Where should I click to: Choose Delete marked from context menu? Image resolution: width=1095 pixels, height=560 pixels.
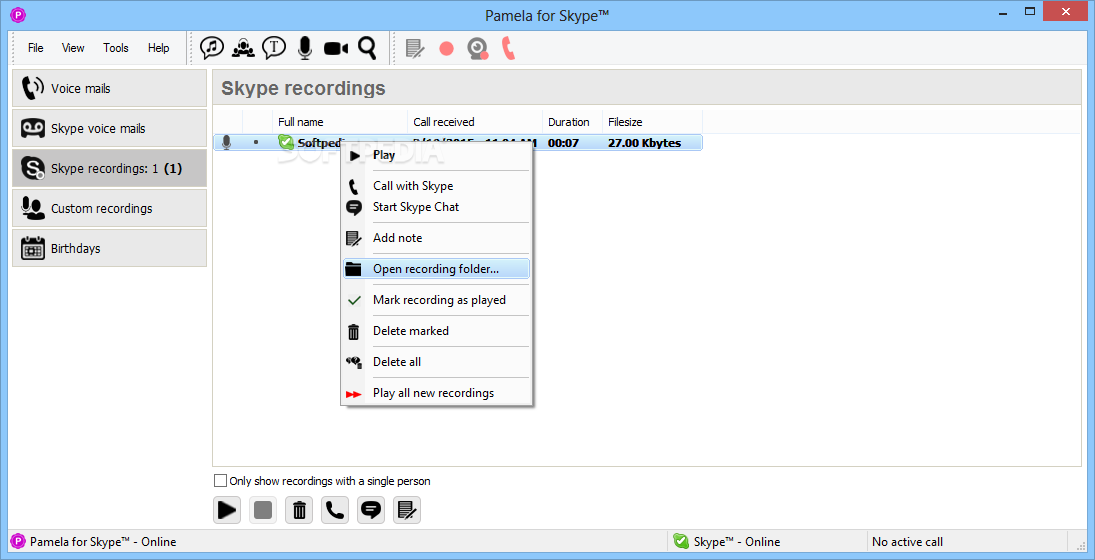click(436, 331)
